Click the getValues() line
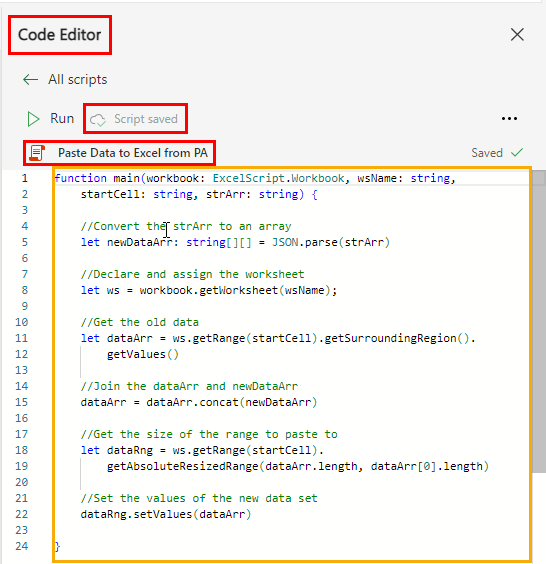 tap(143, 354)
